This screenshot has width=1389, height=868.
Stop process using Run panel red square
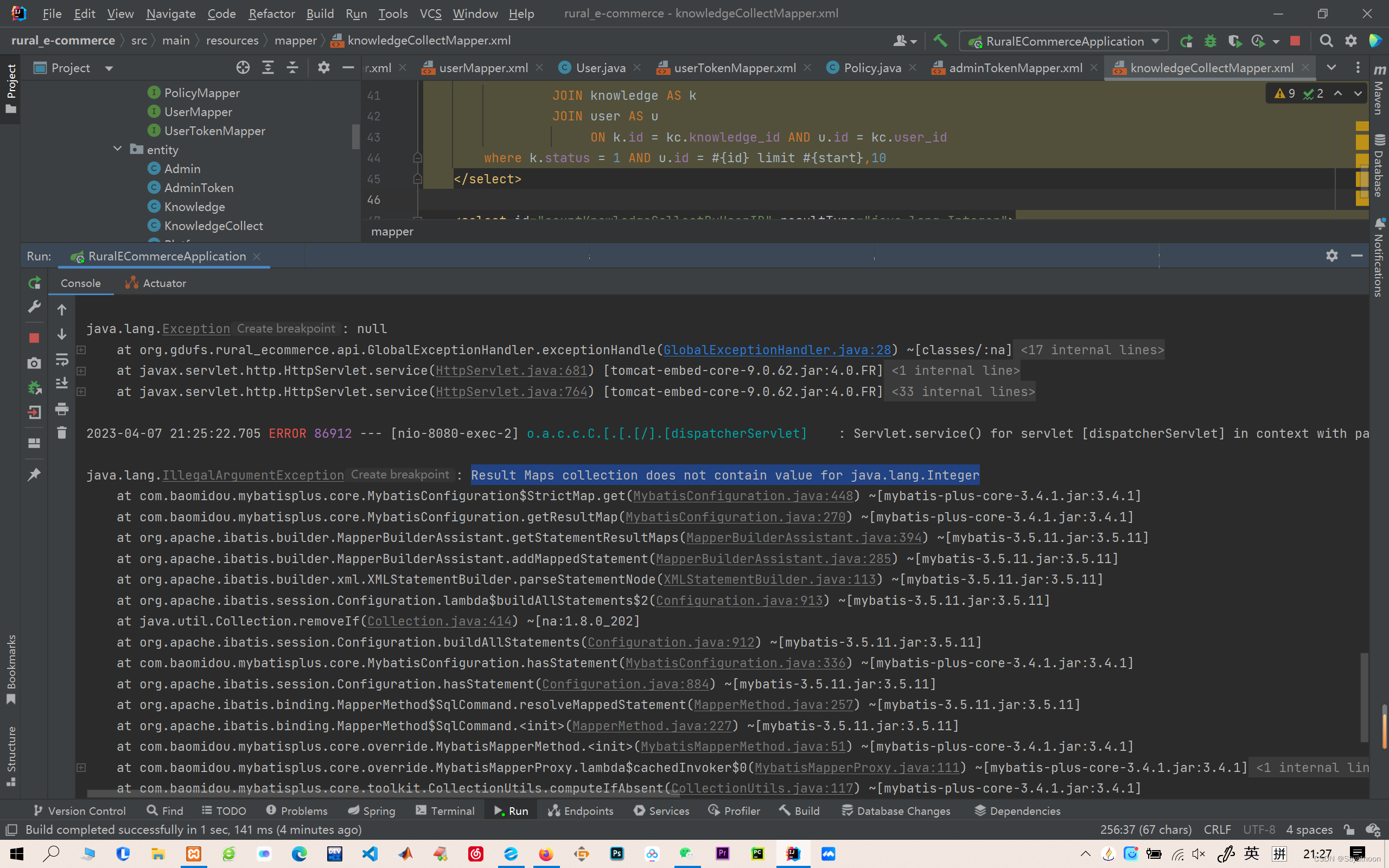click(34, 338)
